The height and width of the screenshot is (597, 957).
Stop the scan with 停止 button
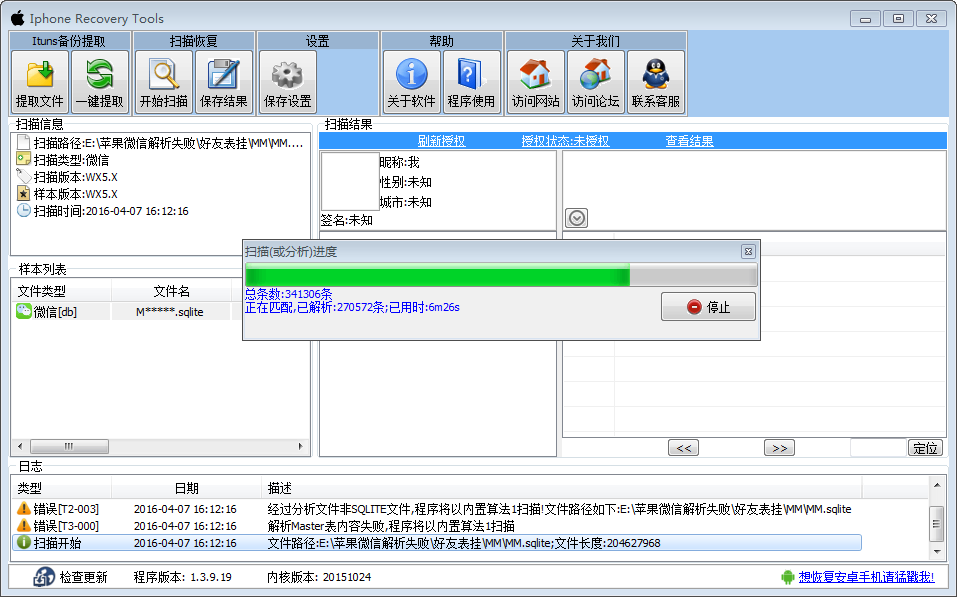(708, 306)
